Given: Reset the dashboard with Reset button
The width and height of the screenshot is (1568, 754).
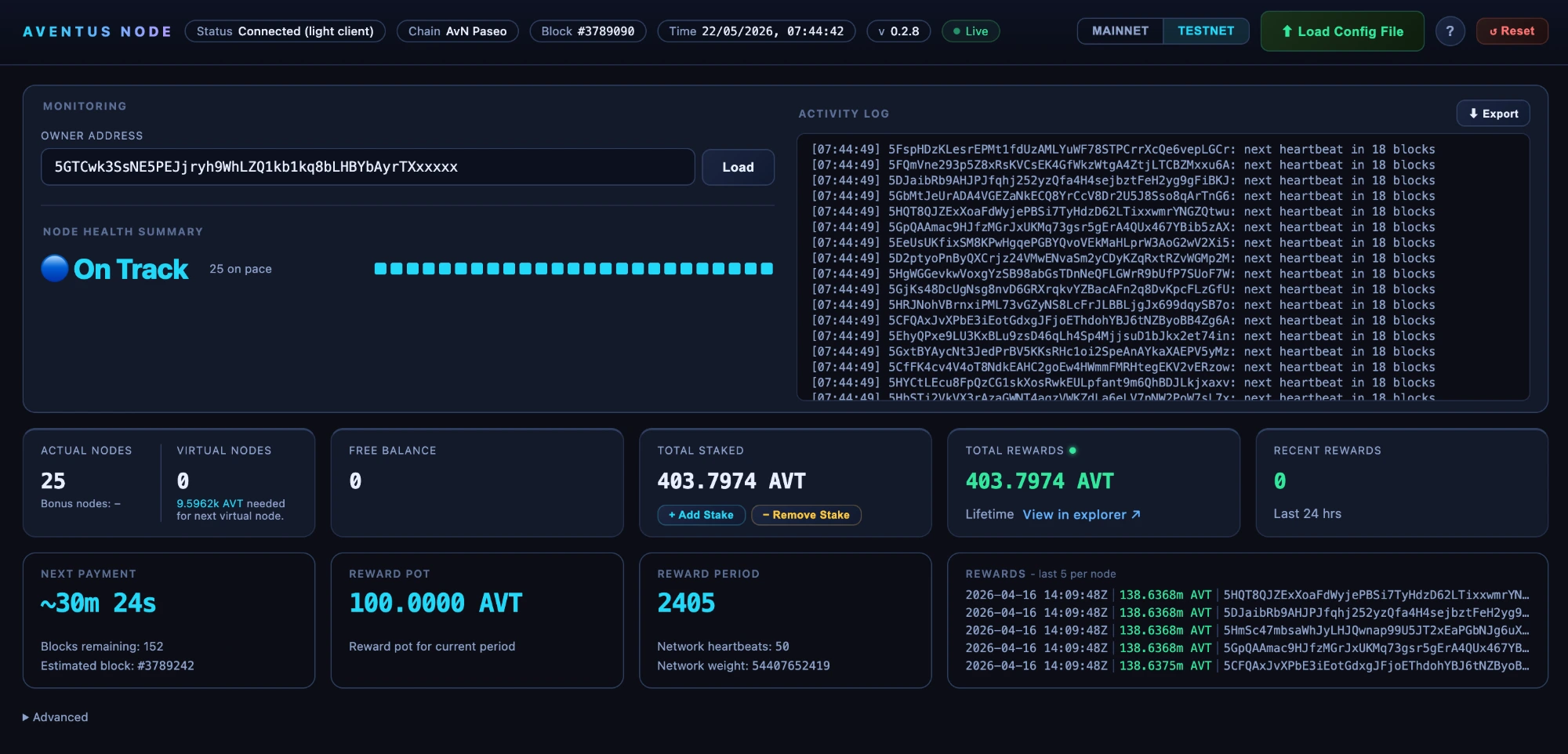Looking at the screenshot, I should [x=1512, y=31].
